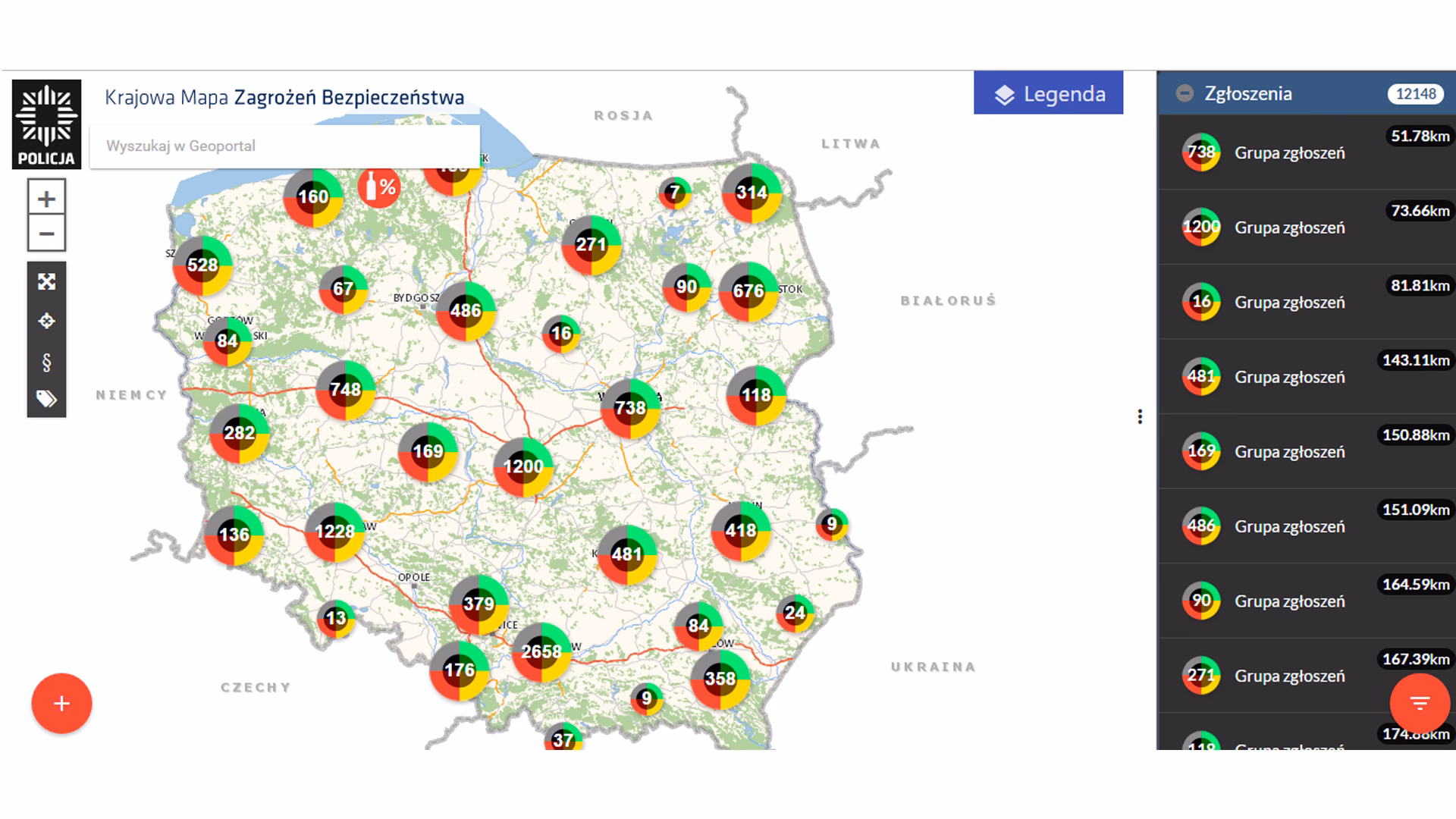Image resolution: width=1456 pixels, height=819 pixels.
Task: Click the 2658 cluster marker near Katowice
Action: point(541,650)
